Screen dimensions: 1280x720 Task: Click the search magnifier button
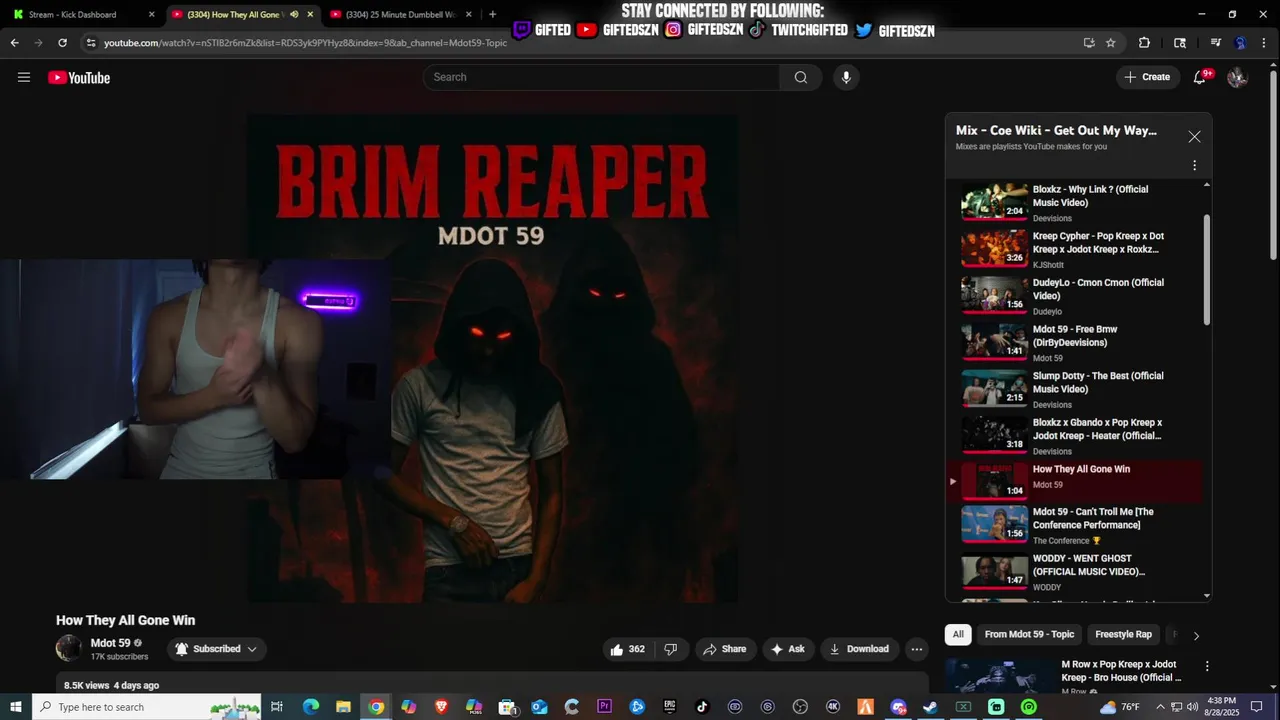click(801, 77)
